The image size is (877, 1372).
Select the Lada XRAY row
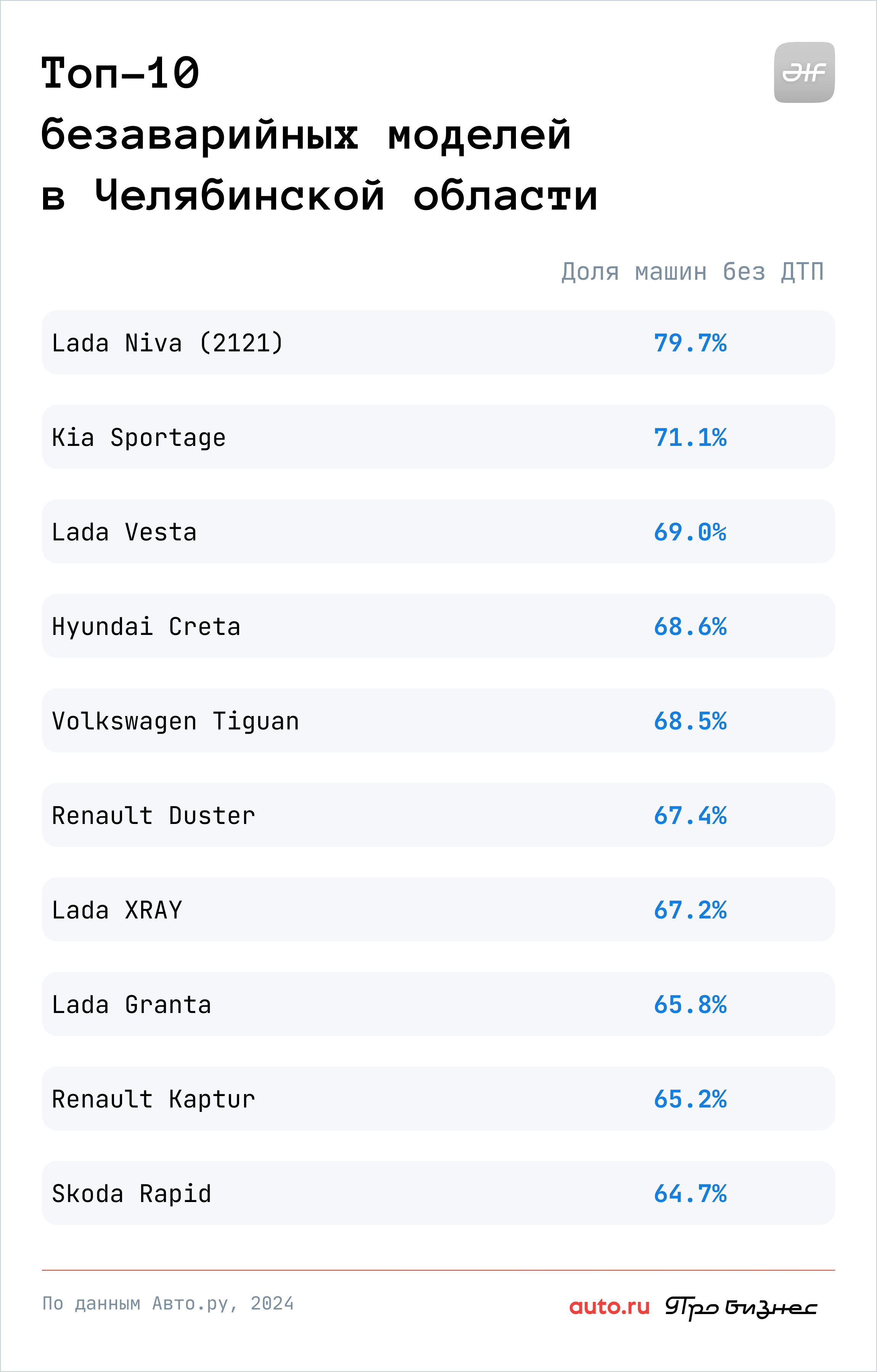438,909
